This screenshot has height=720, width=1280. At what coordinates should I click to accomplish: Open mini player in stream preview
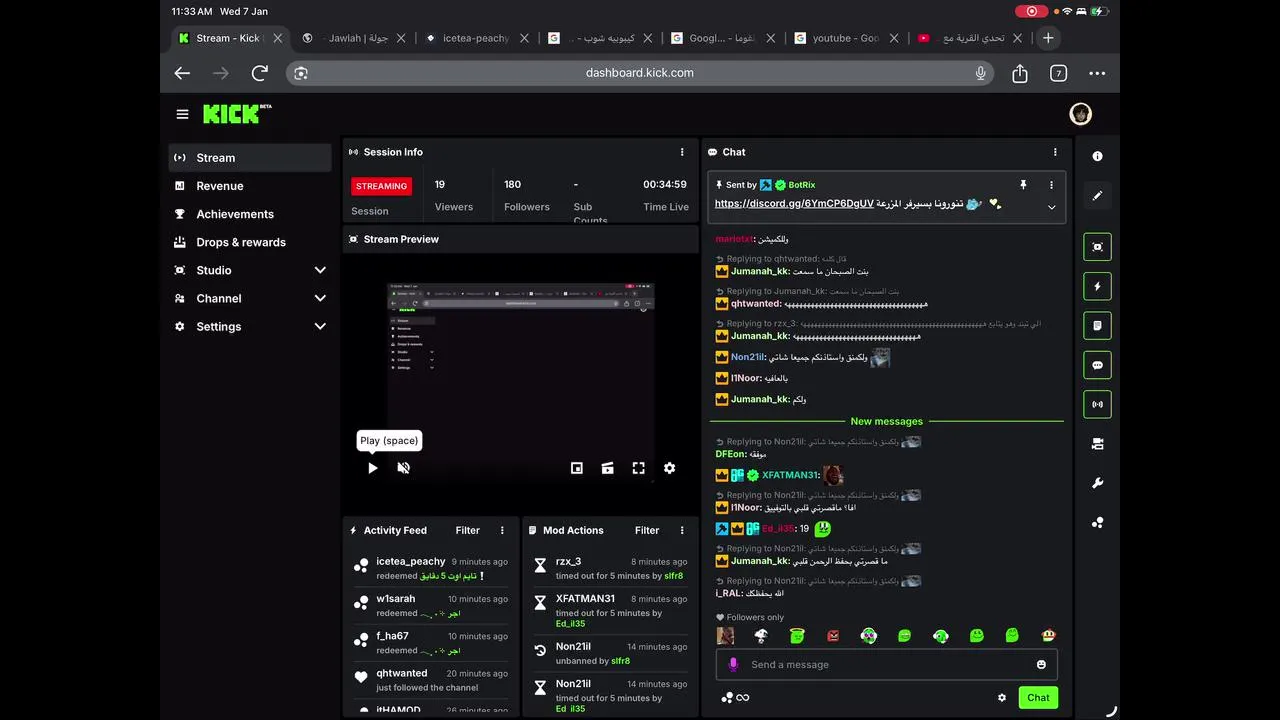coord(577,468)
